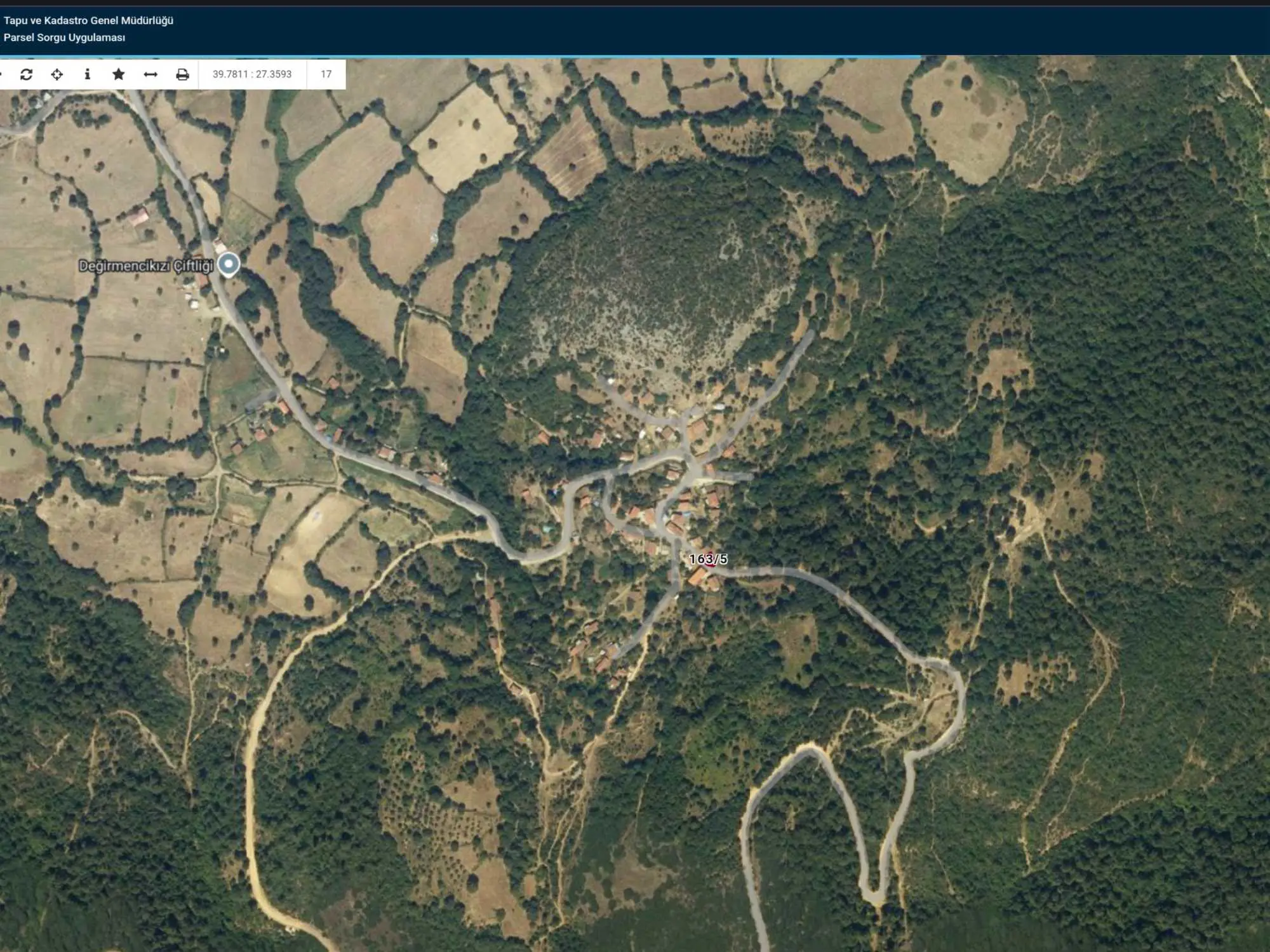The height and width of the screenshot is (952, 1270).
Task: Select the parcel label 163/5
Action: pyautogui.click(x=708, y=559)
